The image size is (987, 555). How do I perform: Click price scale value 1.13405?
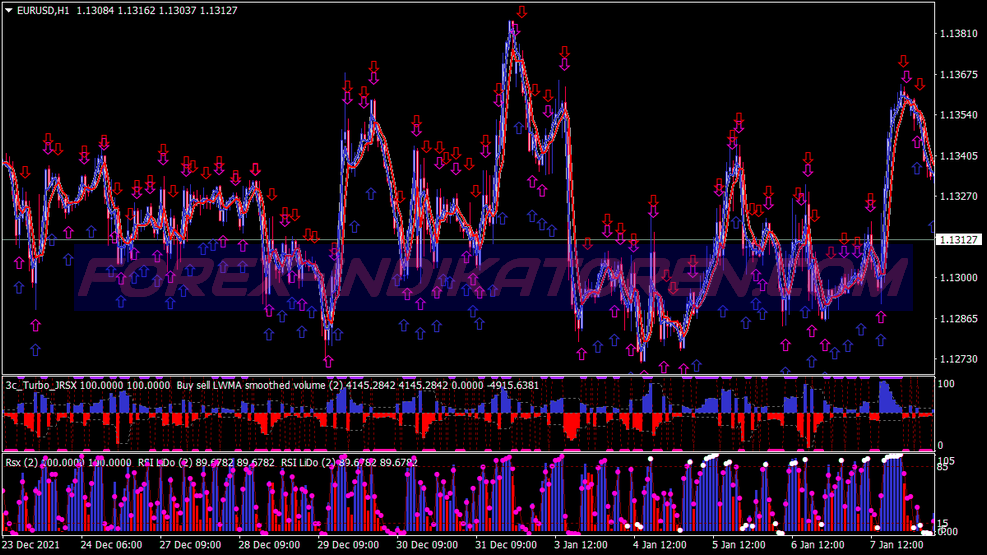tap(958, 155)
